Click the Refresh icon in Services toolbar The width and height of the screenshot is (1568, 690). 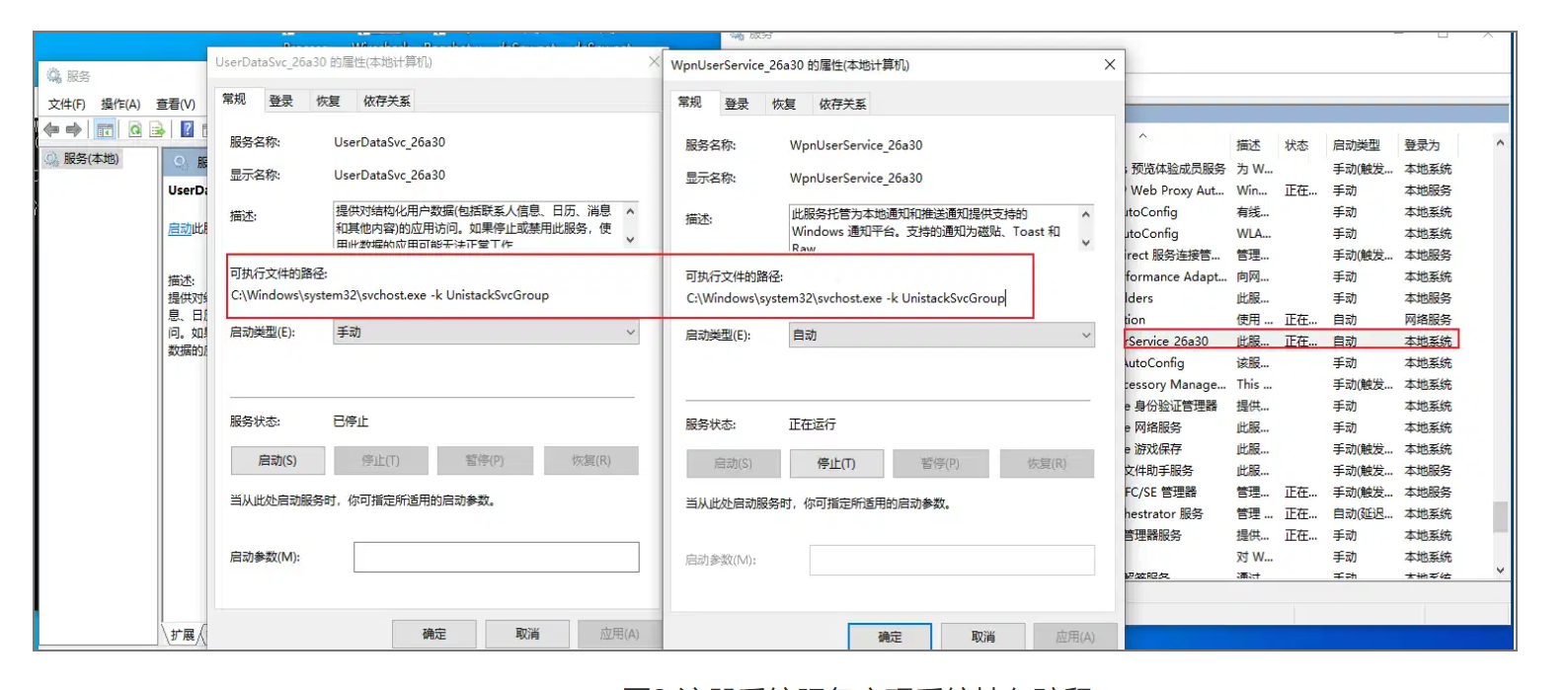tap(135, 129)
